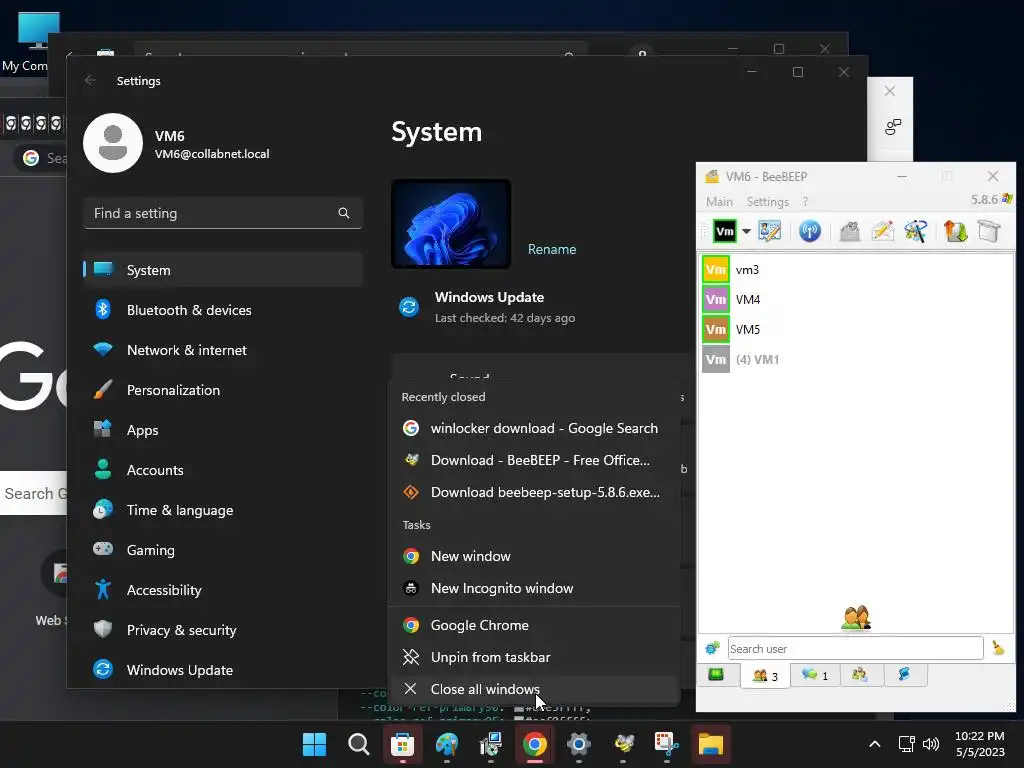The height and width of the screenshot is (768, 1024).
Task: Switch to the groups tab in BeeBEEP
Action: pos(859,675)
